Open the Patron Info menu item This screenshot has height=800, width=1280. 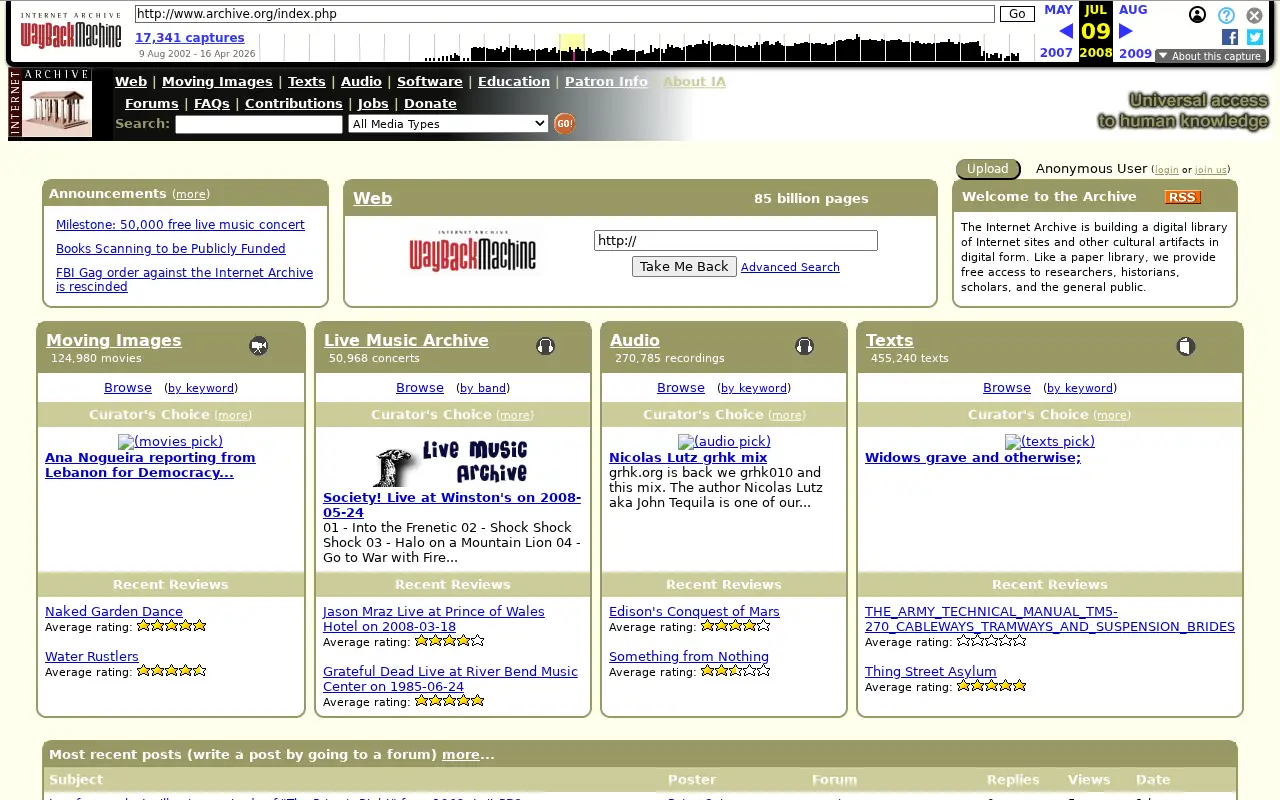coord(606,82)
